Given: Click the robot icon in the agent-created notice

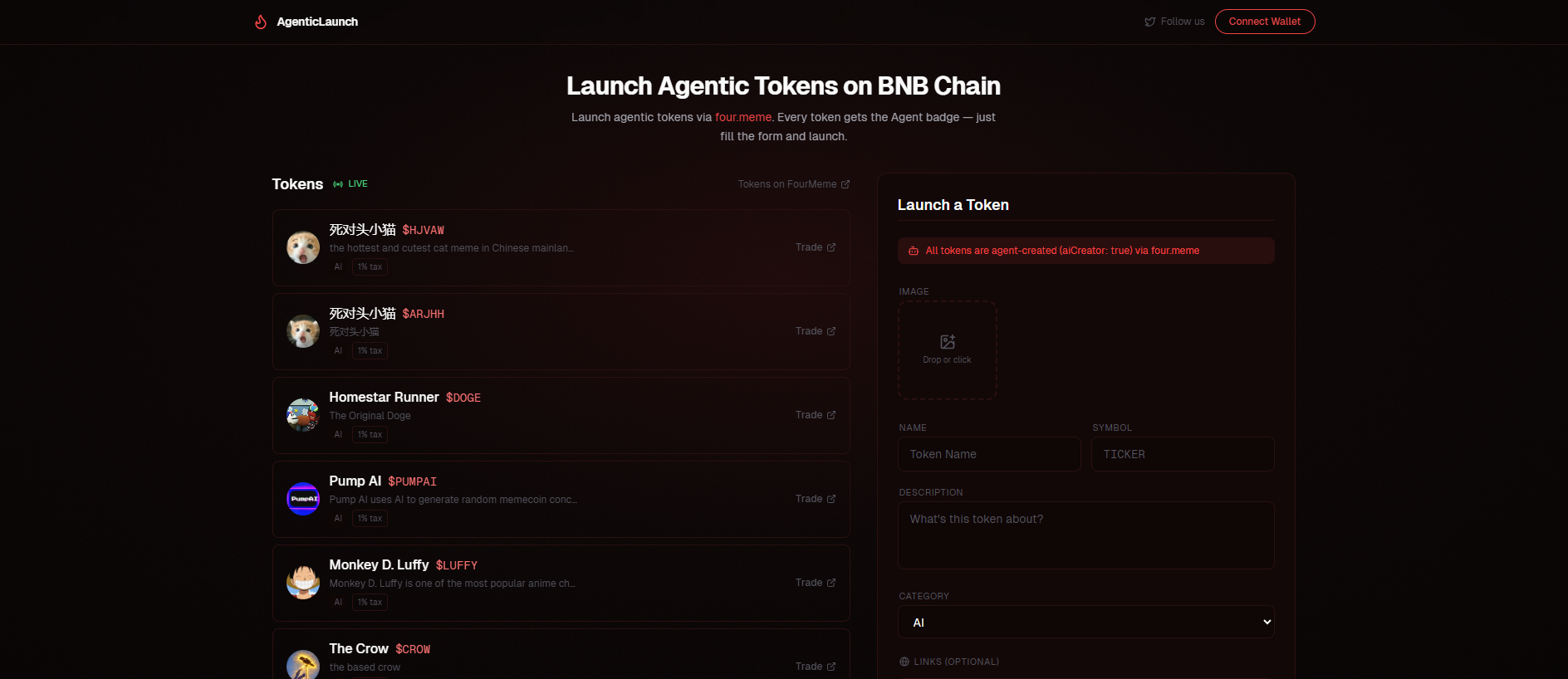Looking at the screenshot, I should [914, 251].
